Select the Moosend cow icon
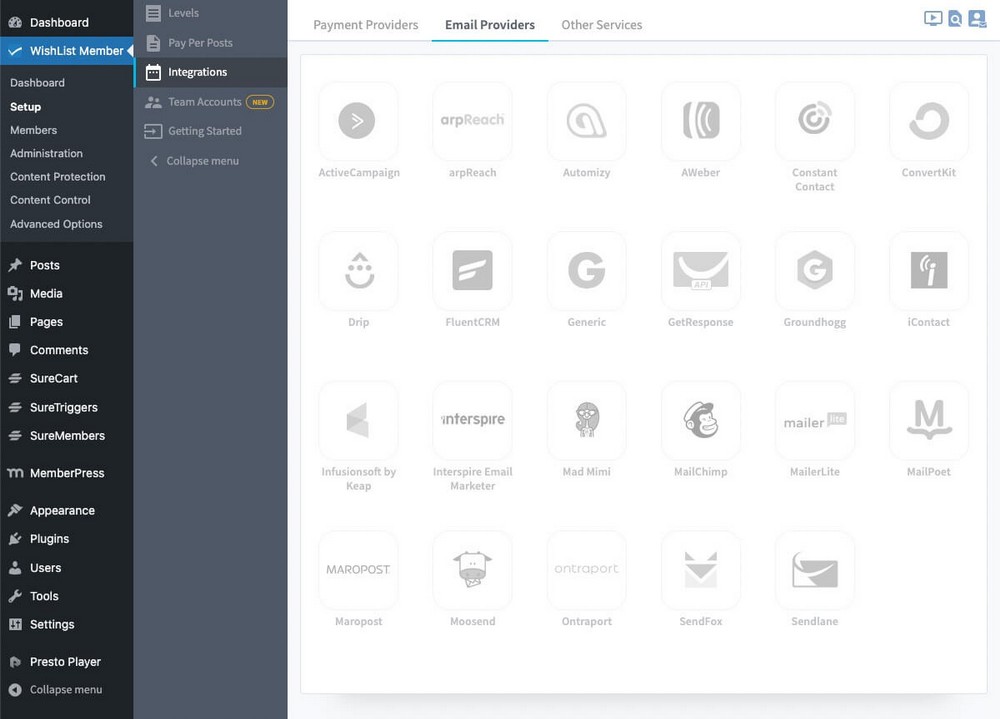This screenshot has height=719, width=1000. [x=472, y=570]
